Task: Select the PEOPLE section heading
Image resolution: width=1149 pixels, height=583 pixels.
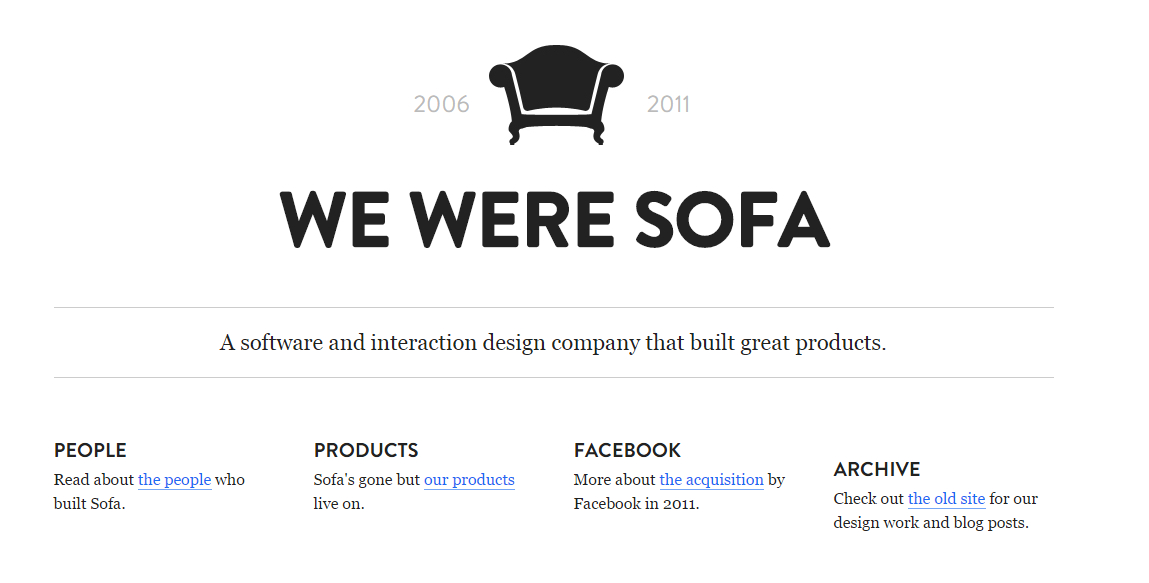Action: (x=90, y=450)
